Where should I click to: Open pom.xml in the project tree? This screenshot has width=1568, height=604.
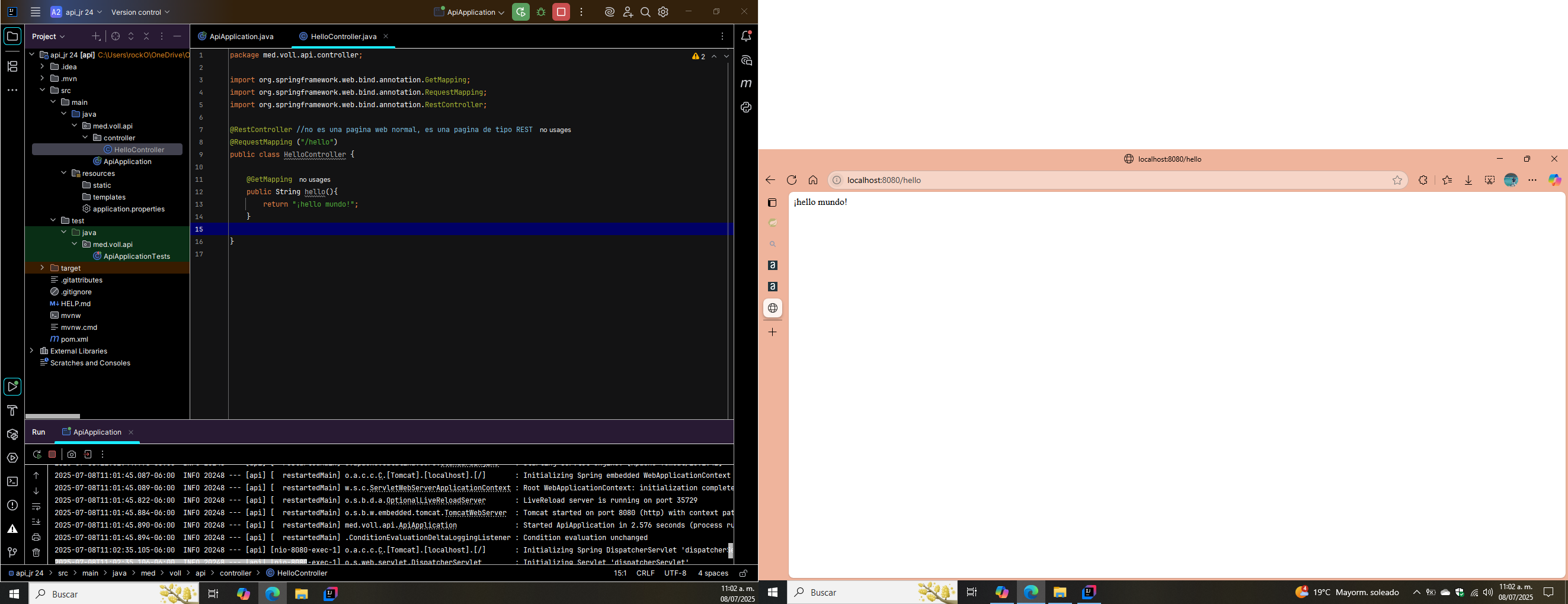pyautogui.click(x=74, y=339)
